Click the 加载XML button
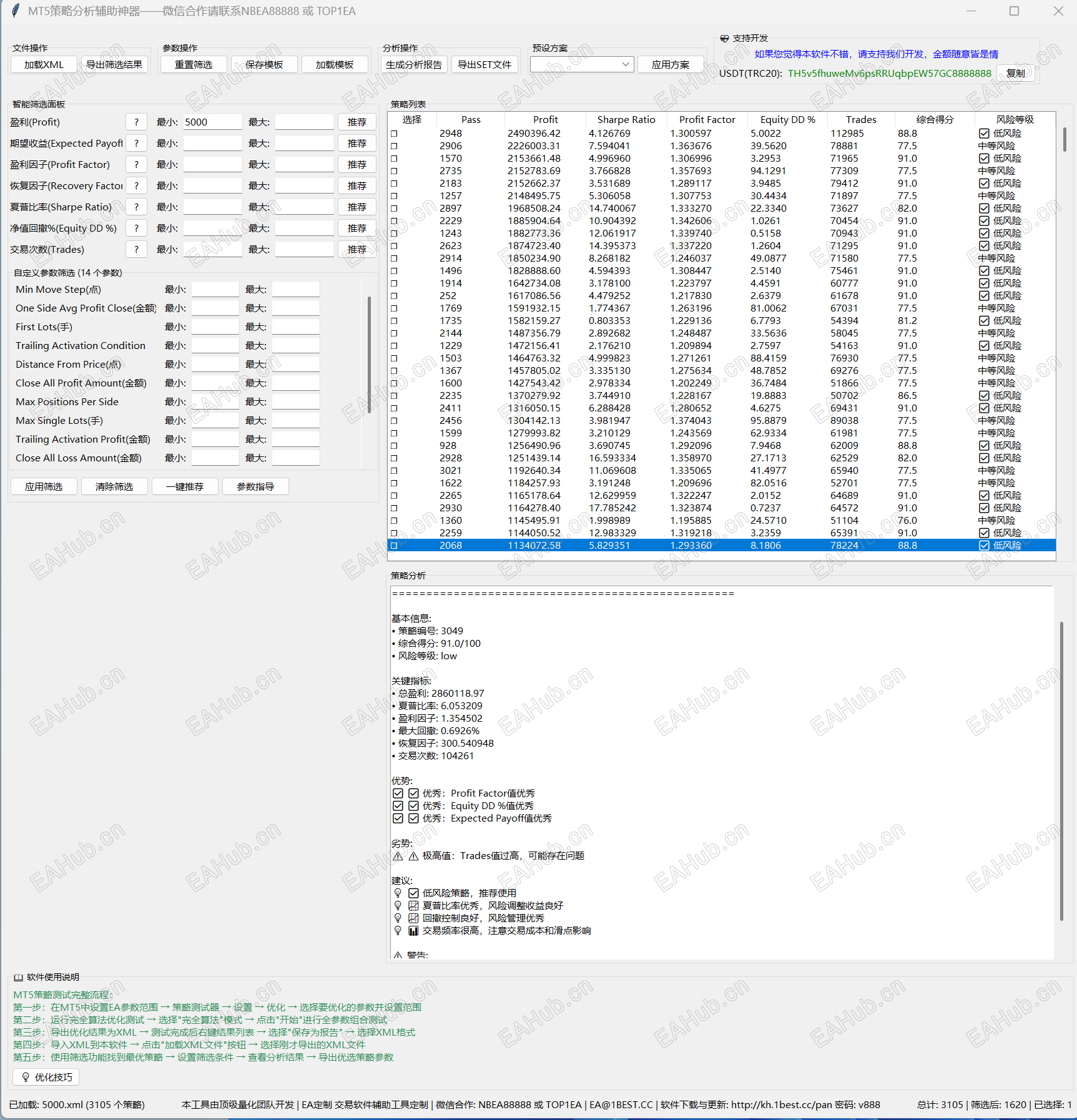This screenshot has width=1077, height=1120. [44, 65]
